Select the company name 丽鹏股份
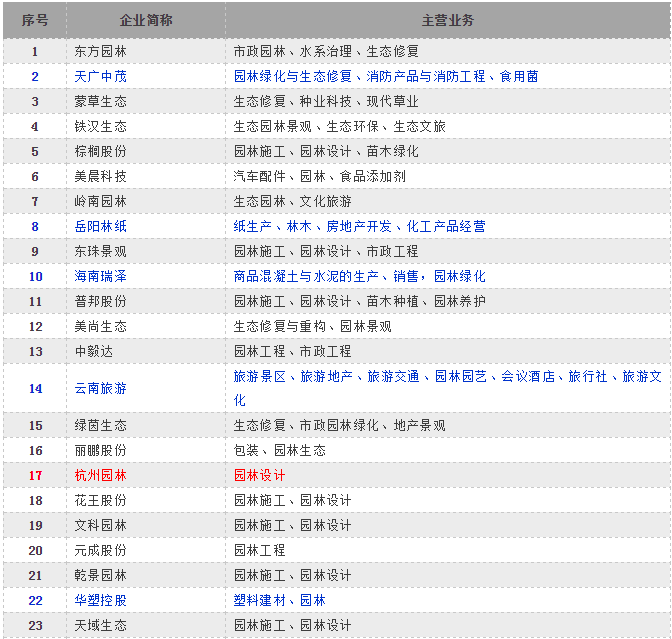This screenshot has height=639, width=672. 100,450
